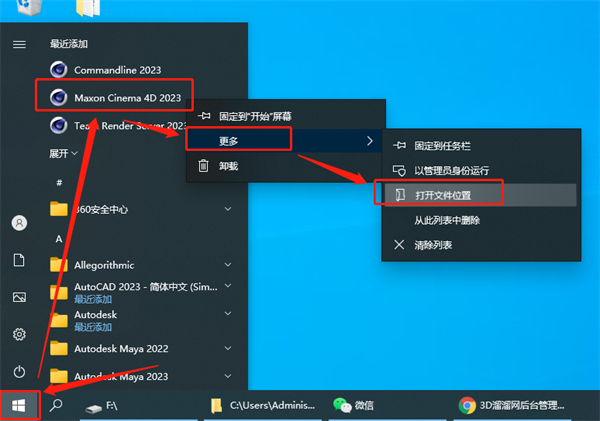Screen dimensions: 600x421
Task: Select 以管理员身份运行 menu item
Action: pos(481,171)
